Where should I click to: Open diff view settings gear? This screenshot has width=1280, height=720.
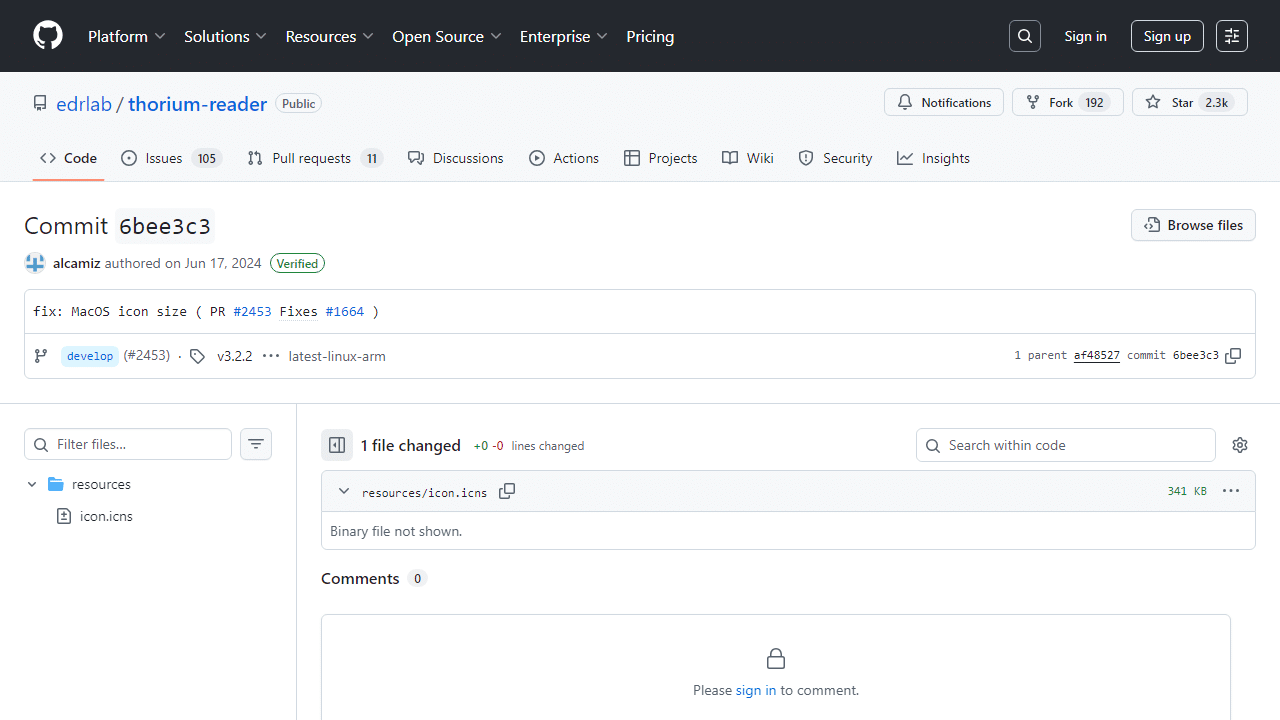click(x=1240, y=445)
